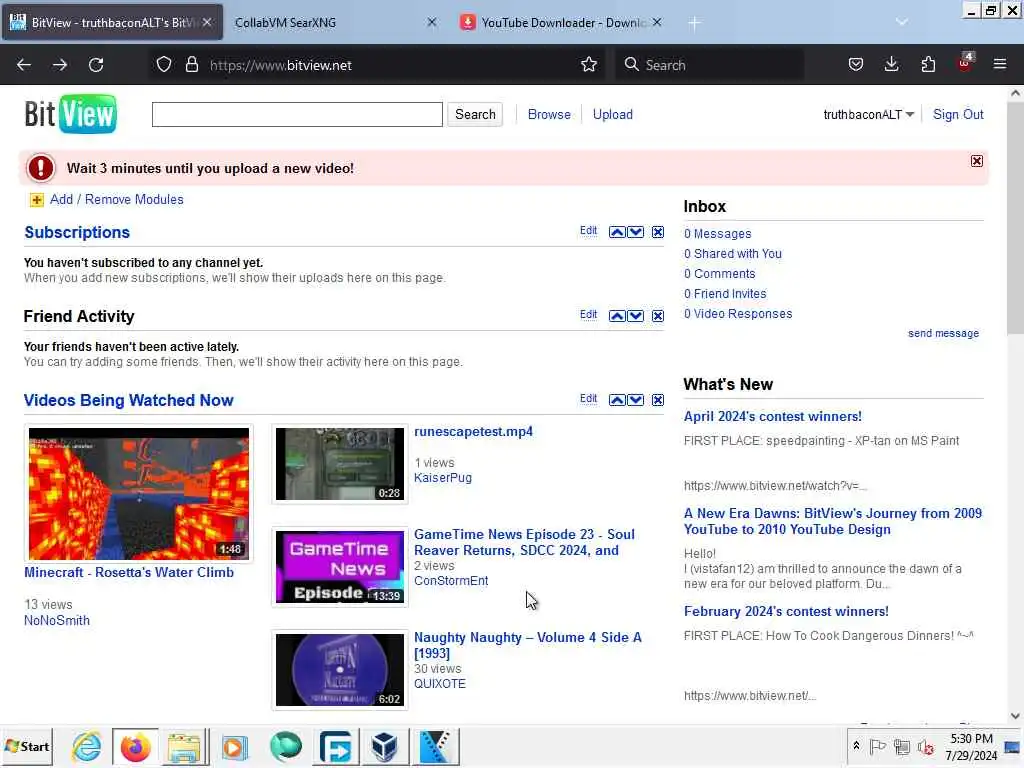Remove the Videos Being Watched Now module
1024x768 pixels.
click(658, 400)
